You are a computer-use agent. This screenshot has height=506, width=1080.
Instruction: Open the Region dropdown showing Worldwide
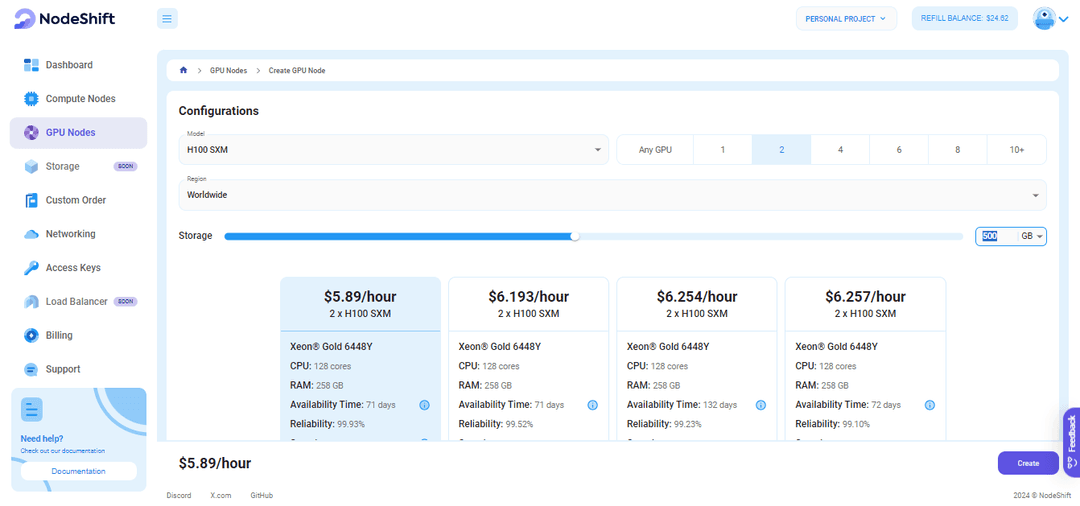[x=612, y=195]
